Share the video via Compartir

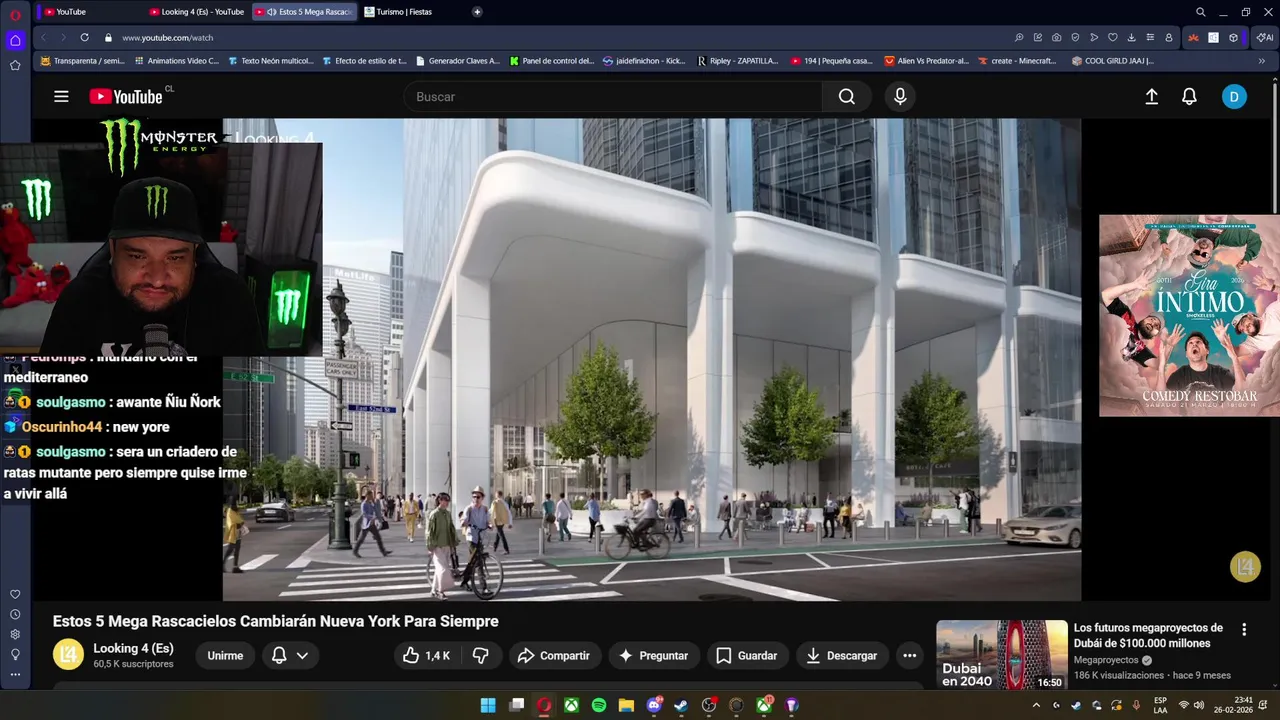[553, 656]
